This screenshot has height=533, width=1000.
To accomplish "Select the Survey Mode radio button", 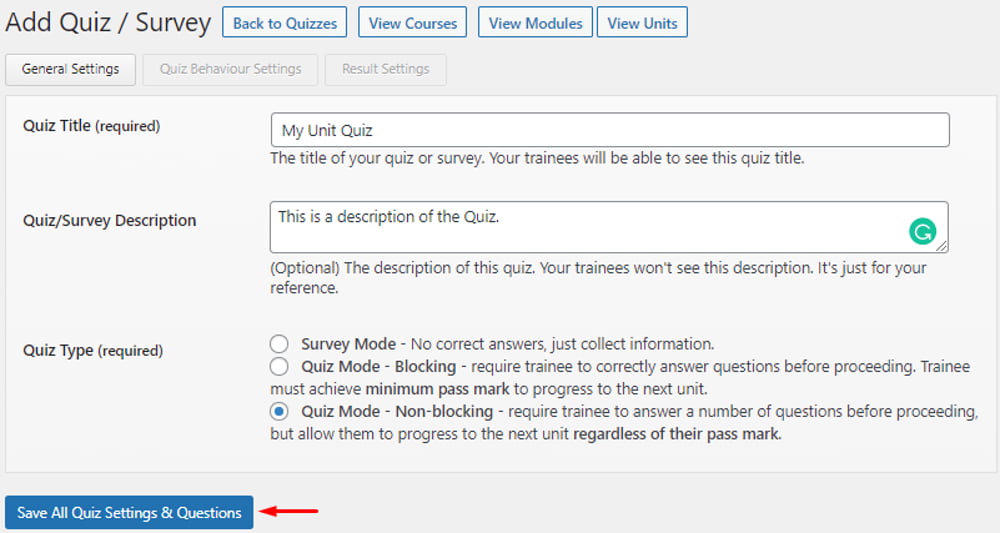I will (279, 344).
